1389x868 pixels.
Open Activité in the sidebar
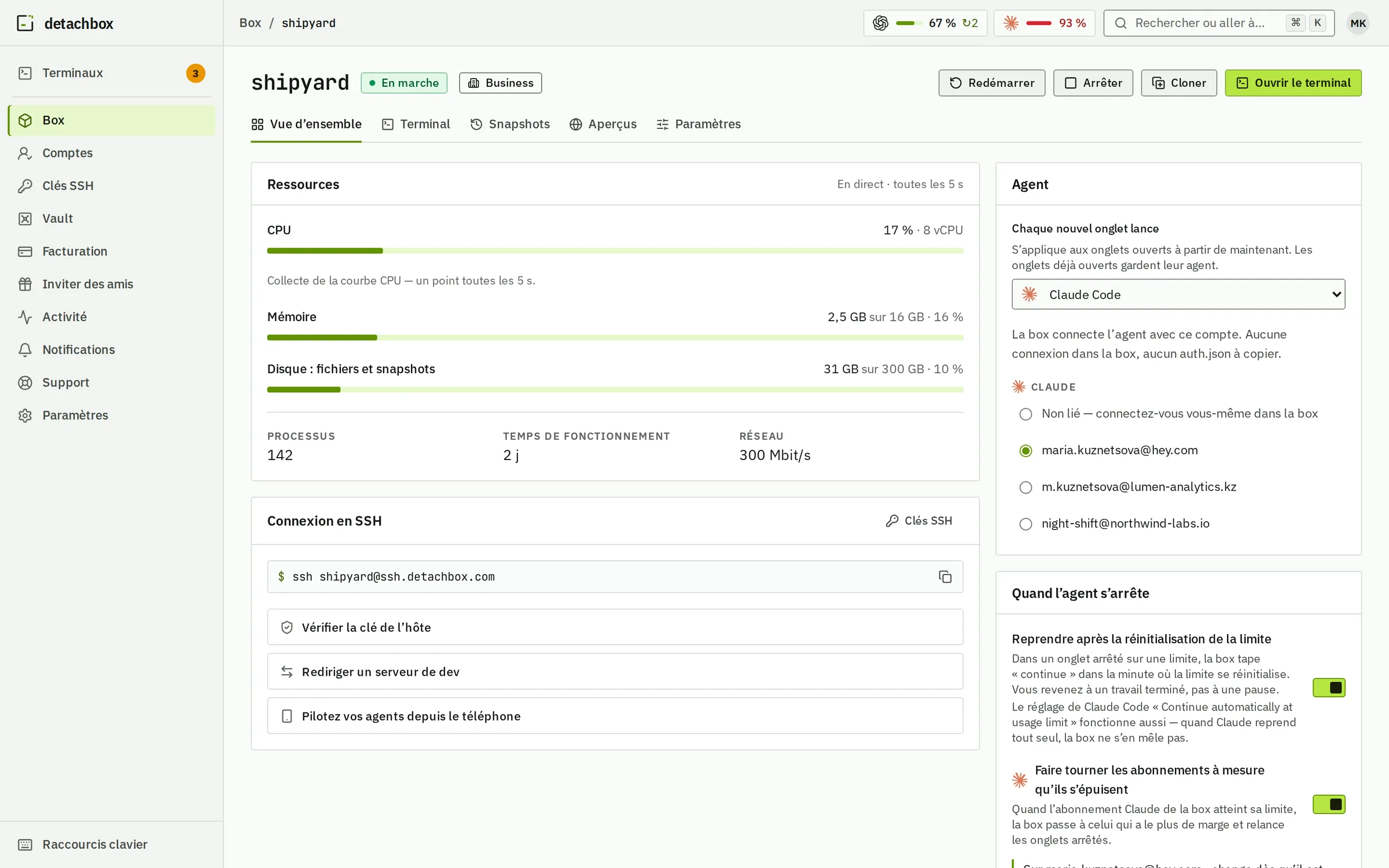point(112,317)
